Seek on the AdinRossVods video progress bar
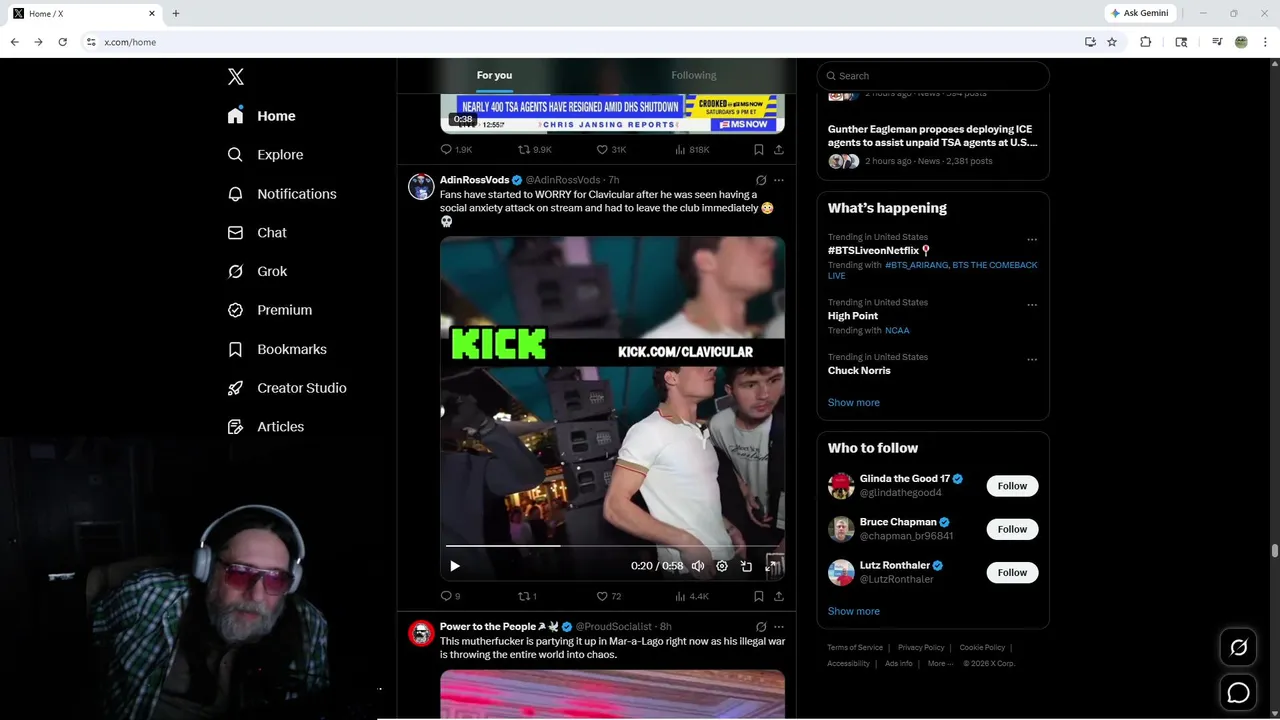Image resolution: width=1280 pixels, height=720 pixels. click(612, 546)
